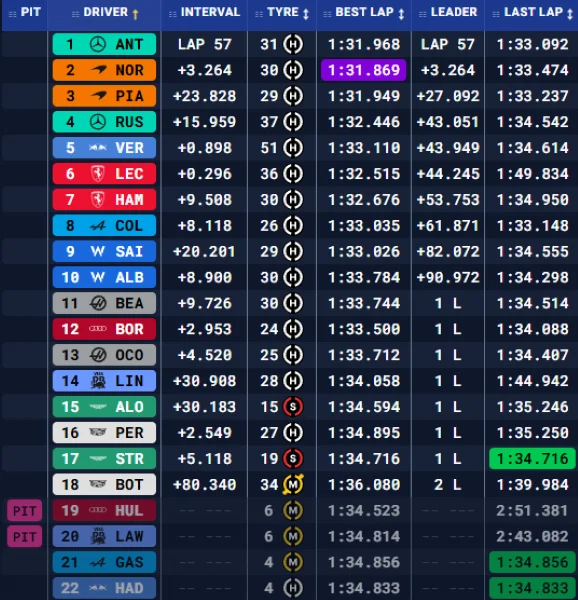Click leader gap +82.072 on SAI row

[x=448, y=251]
